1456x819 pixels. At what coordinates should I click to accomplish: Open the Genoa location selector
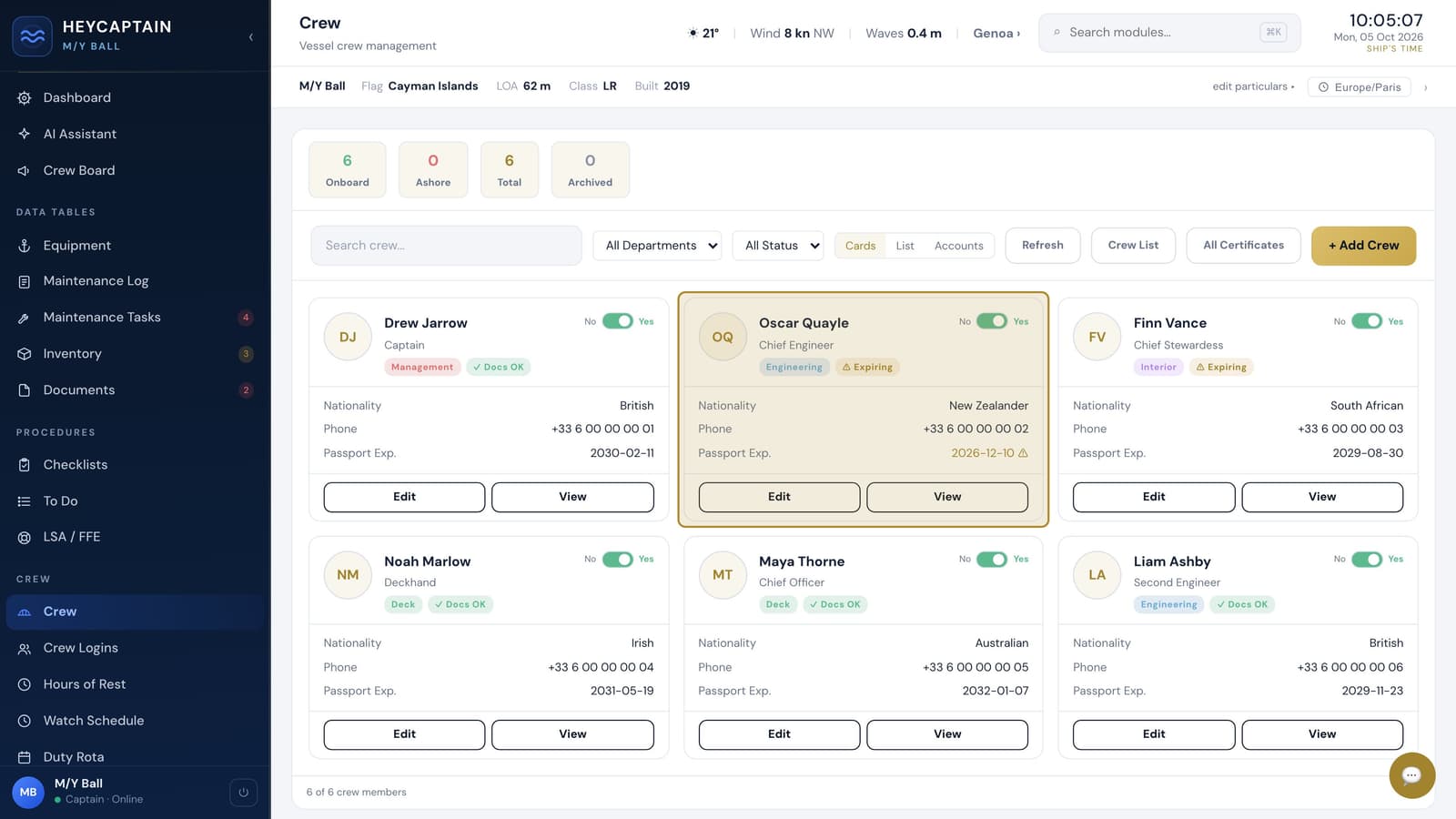point(996,34)
